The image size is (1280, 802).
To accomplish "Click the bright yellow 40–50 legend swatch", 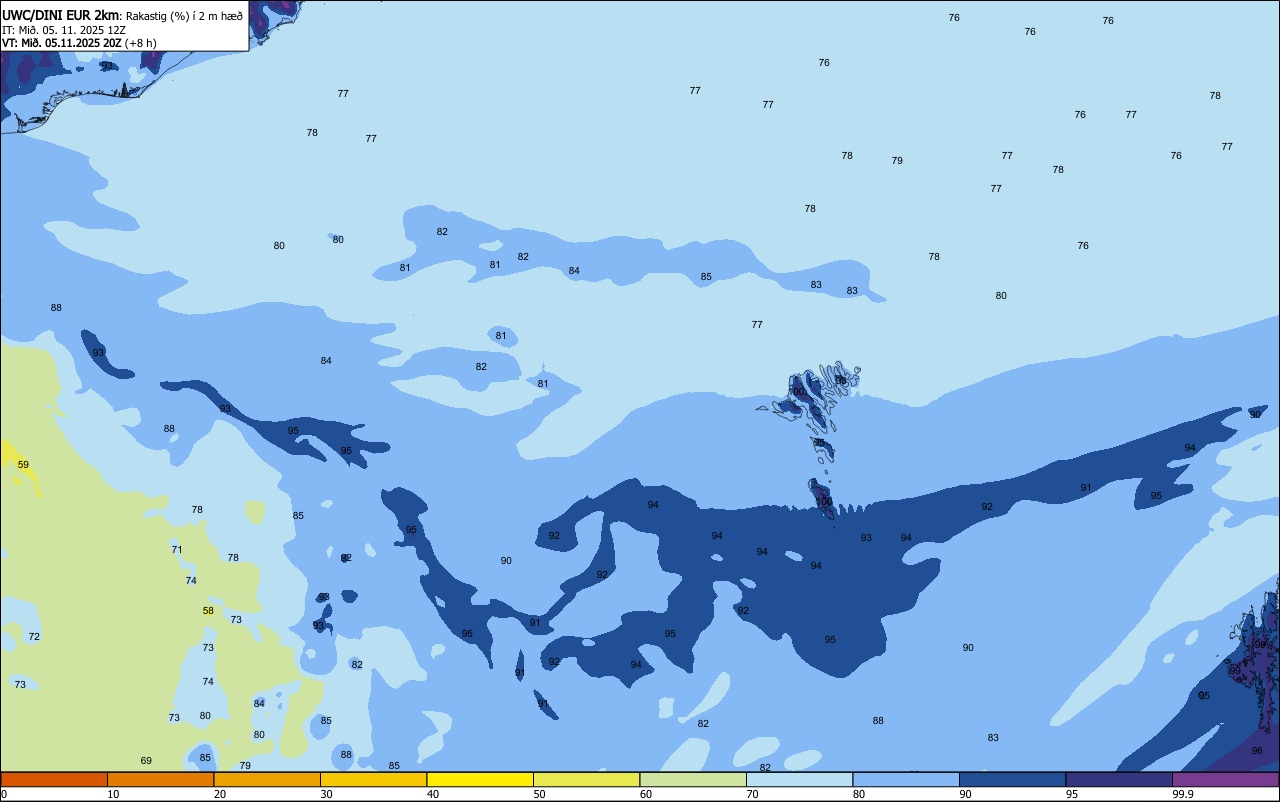I will (x=480, y=779).
